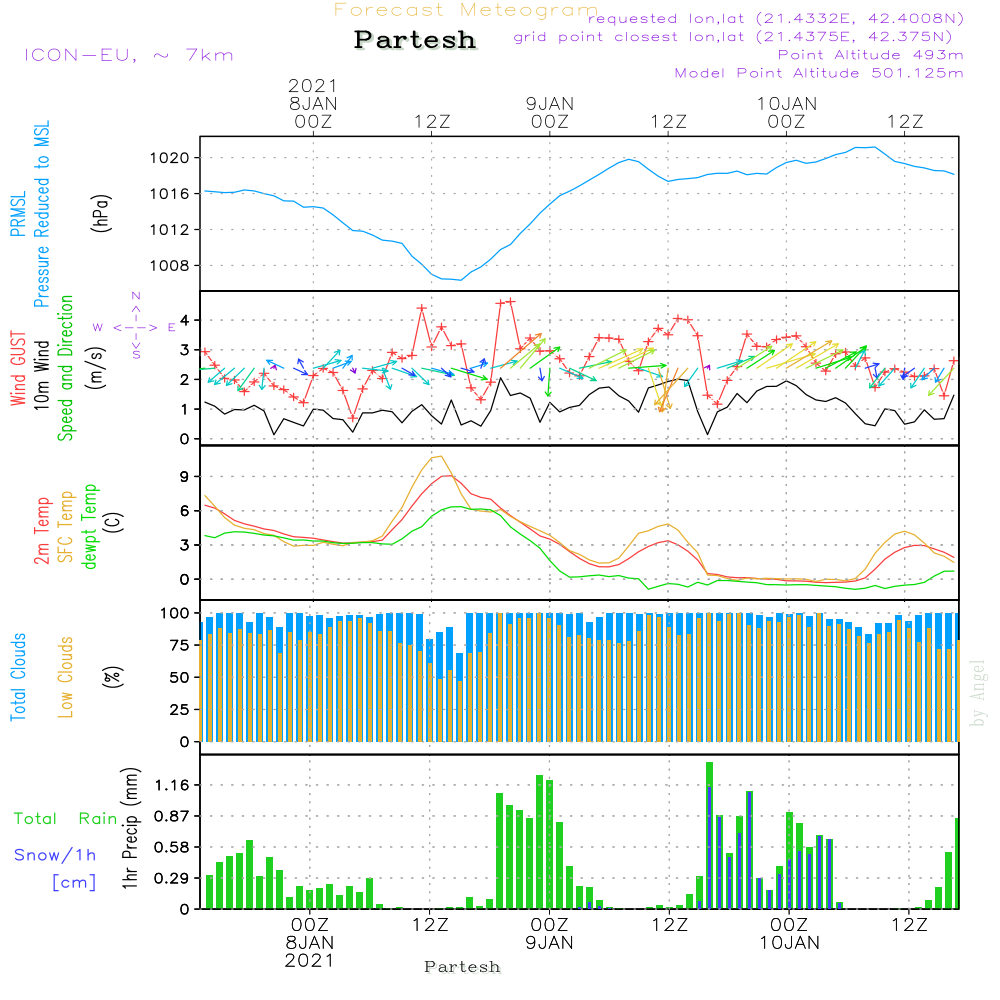Click the Forecast Meteogram heading
Screen dimensions: 1000x1000
click(x=466, y=11)
